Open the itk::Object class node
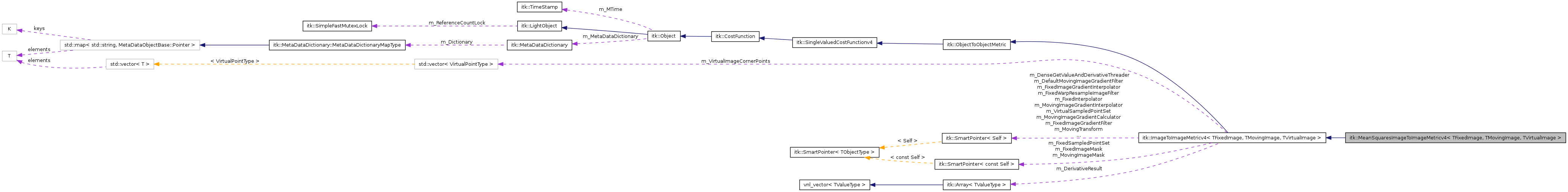1568x192 pixels. pyautogui.click(x=663, y=36)
